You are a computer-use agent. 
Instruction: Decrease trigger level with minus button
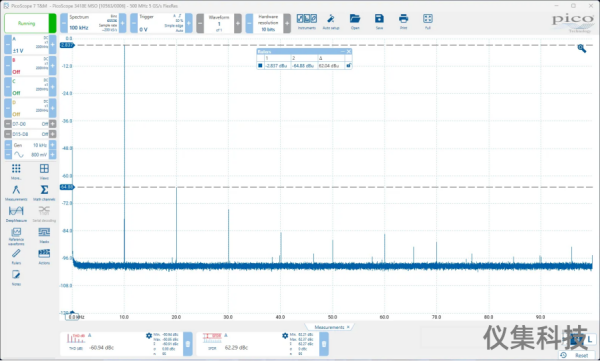coord(134,23)
